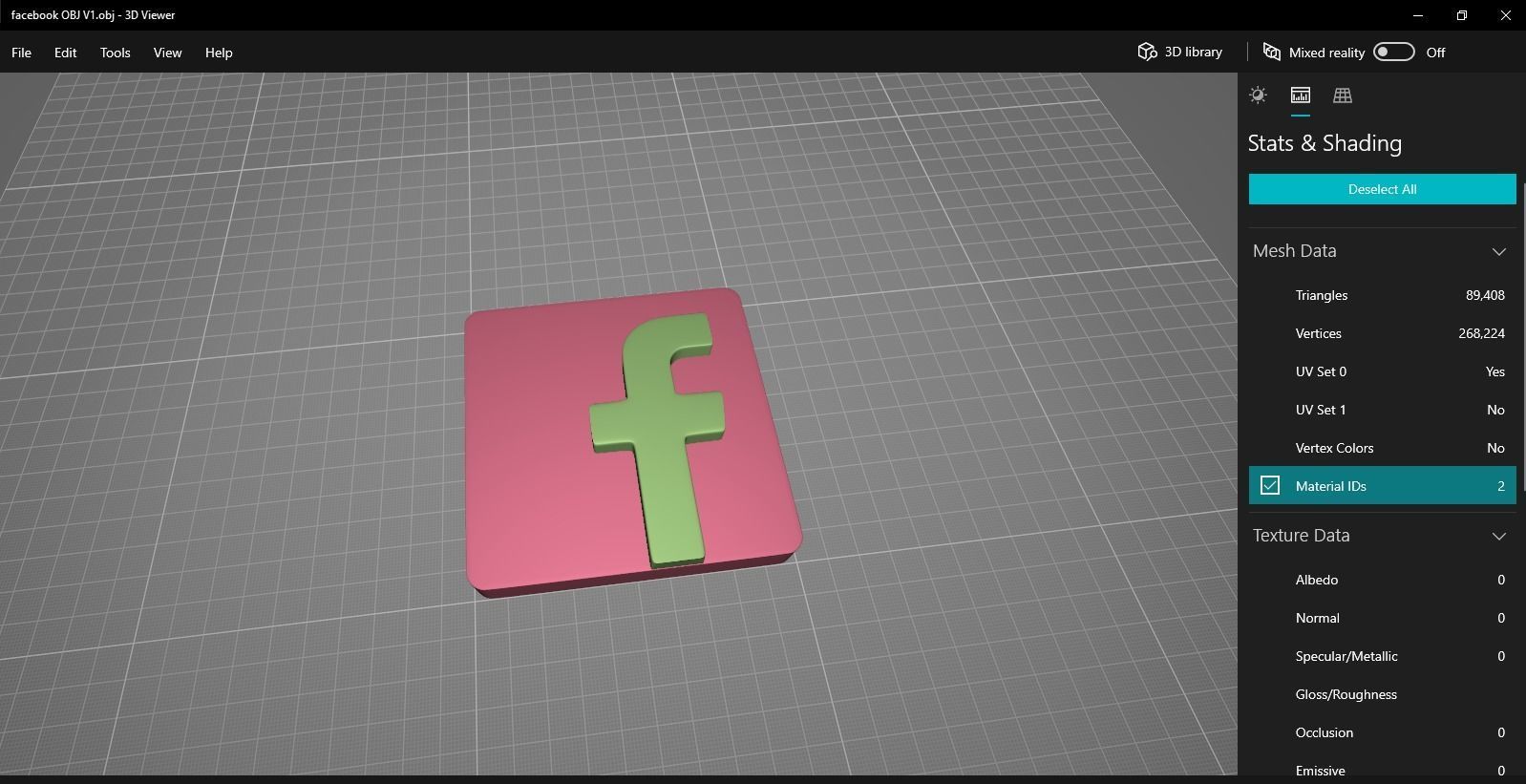Restore down the 3D Viewer window
Viewport: 1526px width, 784px height.
1462,15
